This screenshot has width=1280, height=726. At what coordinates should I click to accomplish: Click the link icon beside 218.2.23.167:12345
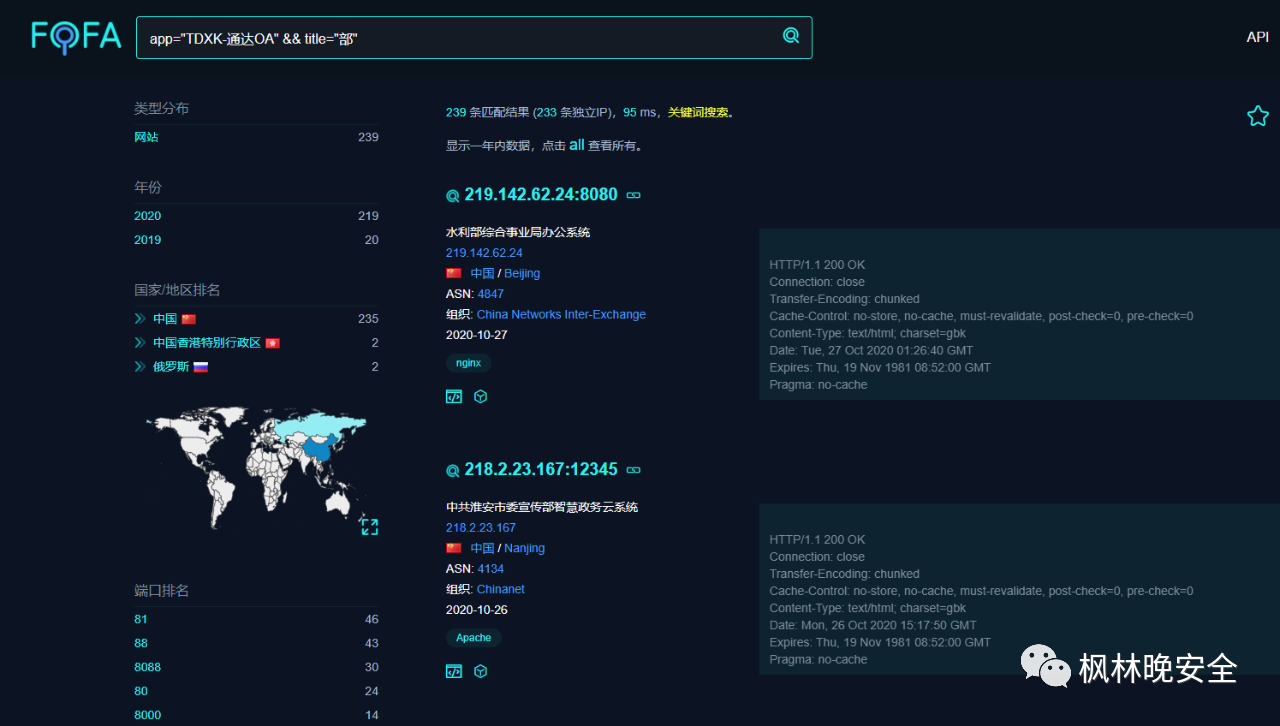pos(633,470)
